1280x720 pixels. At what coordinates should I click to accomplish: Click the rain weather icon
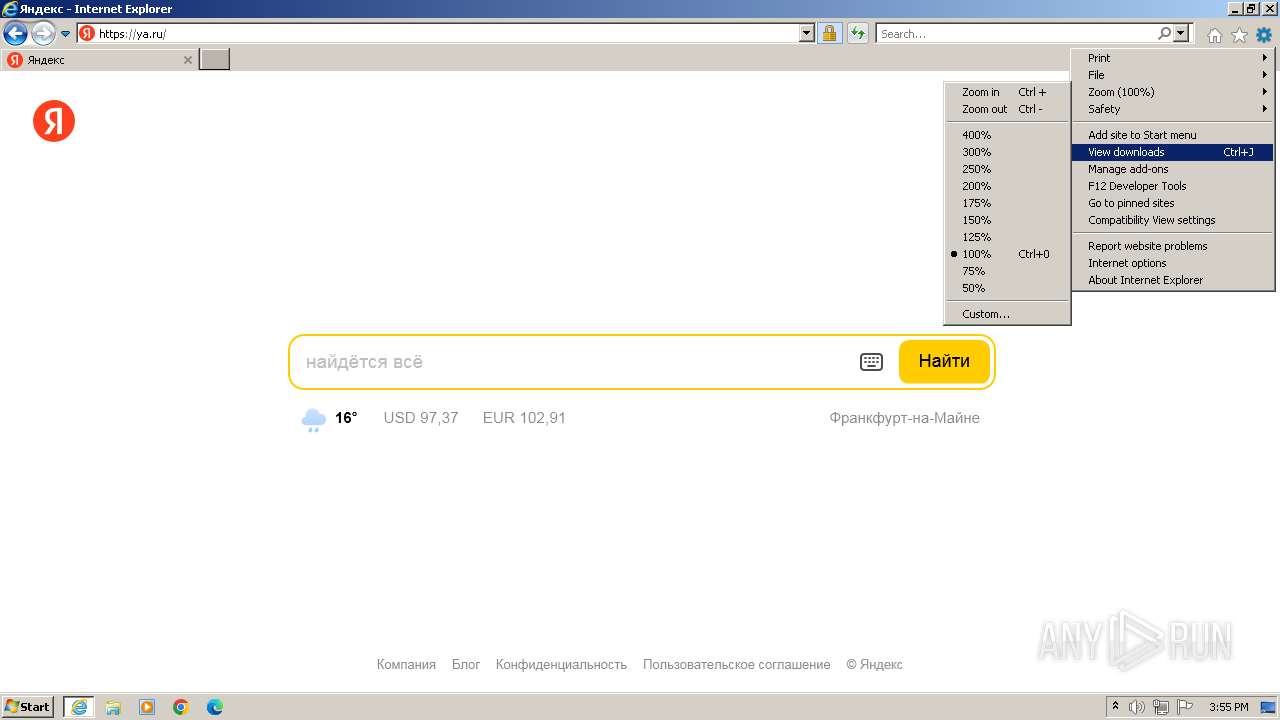pos(314,419)
